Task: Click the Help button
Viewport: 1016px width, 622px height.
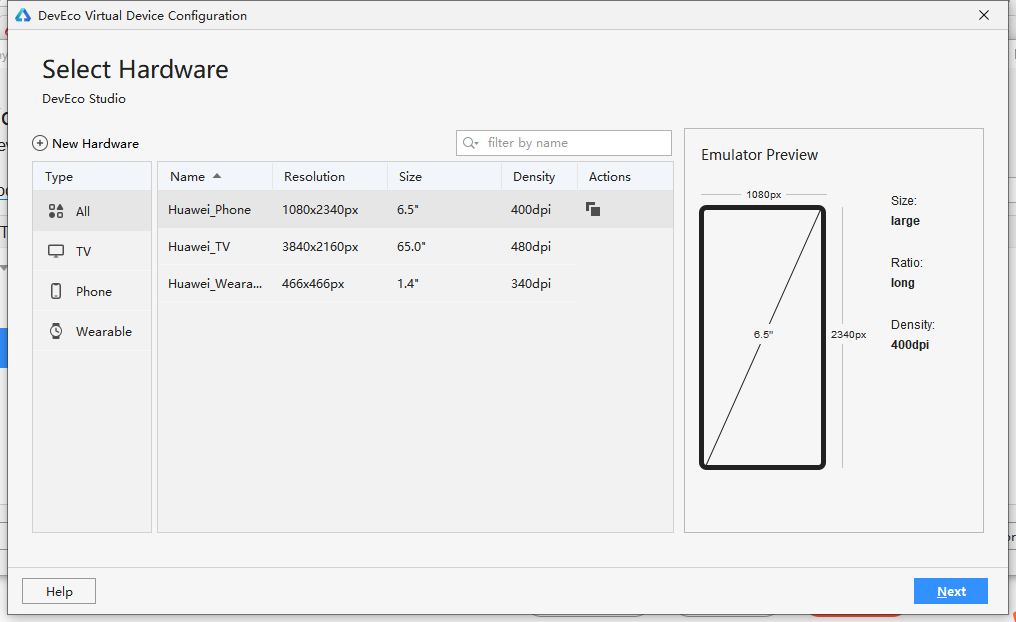Action: [x=59, y=592]
